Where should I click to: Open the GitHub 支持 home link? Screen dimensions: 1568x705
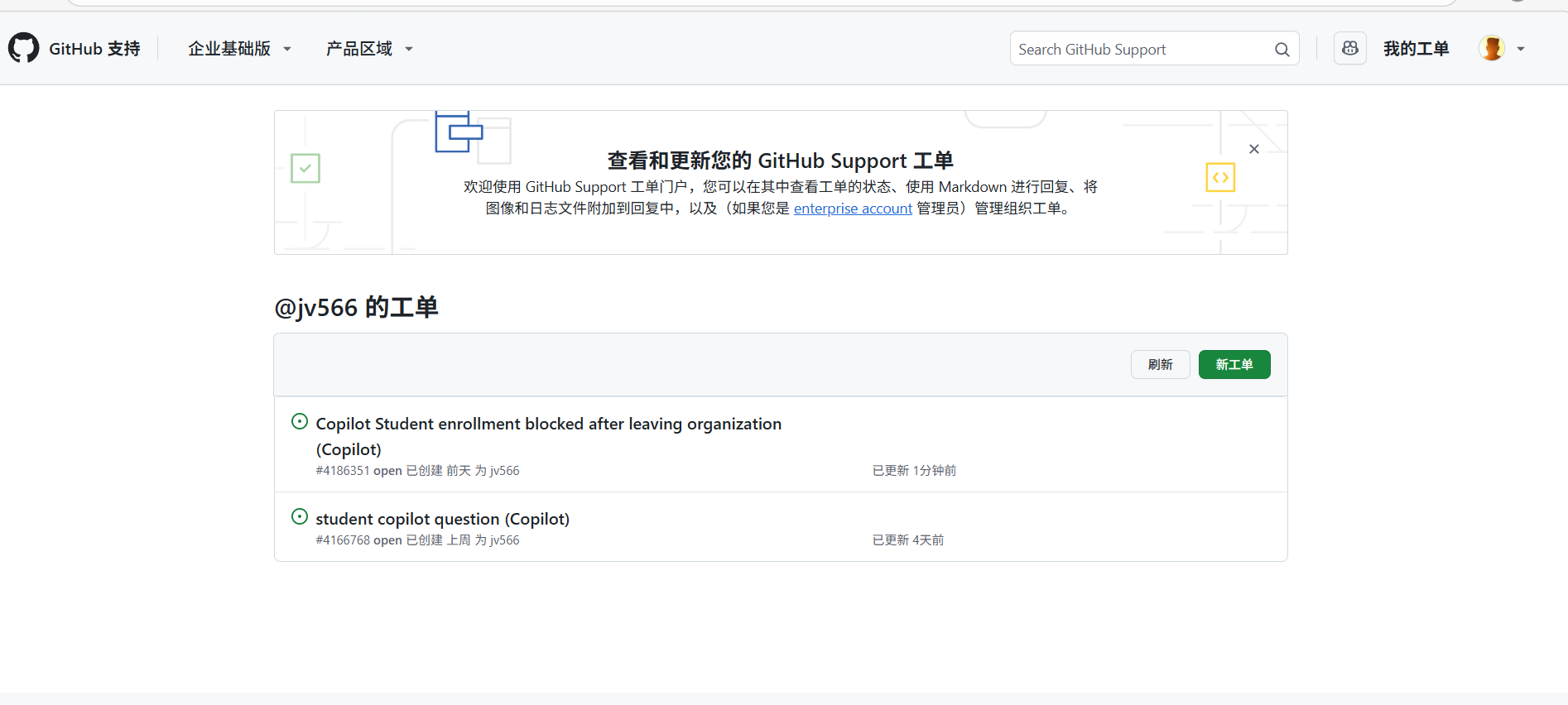[x=94, y=49]
